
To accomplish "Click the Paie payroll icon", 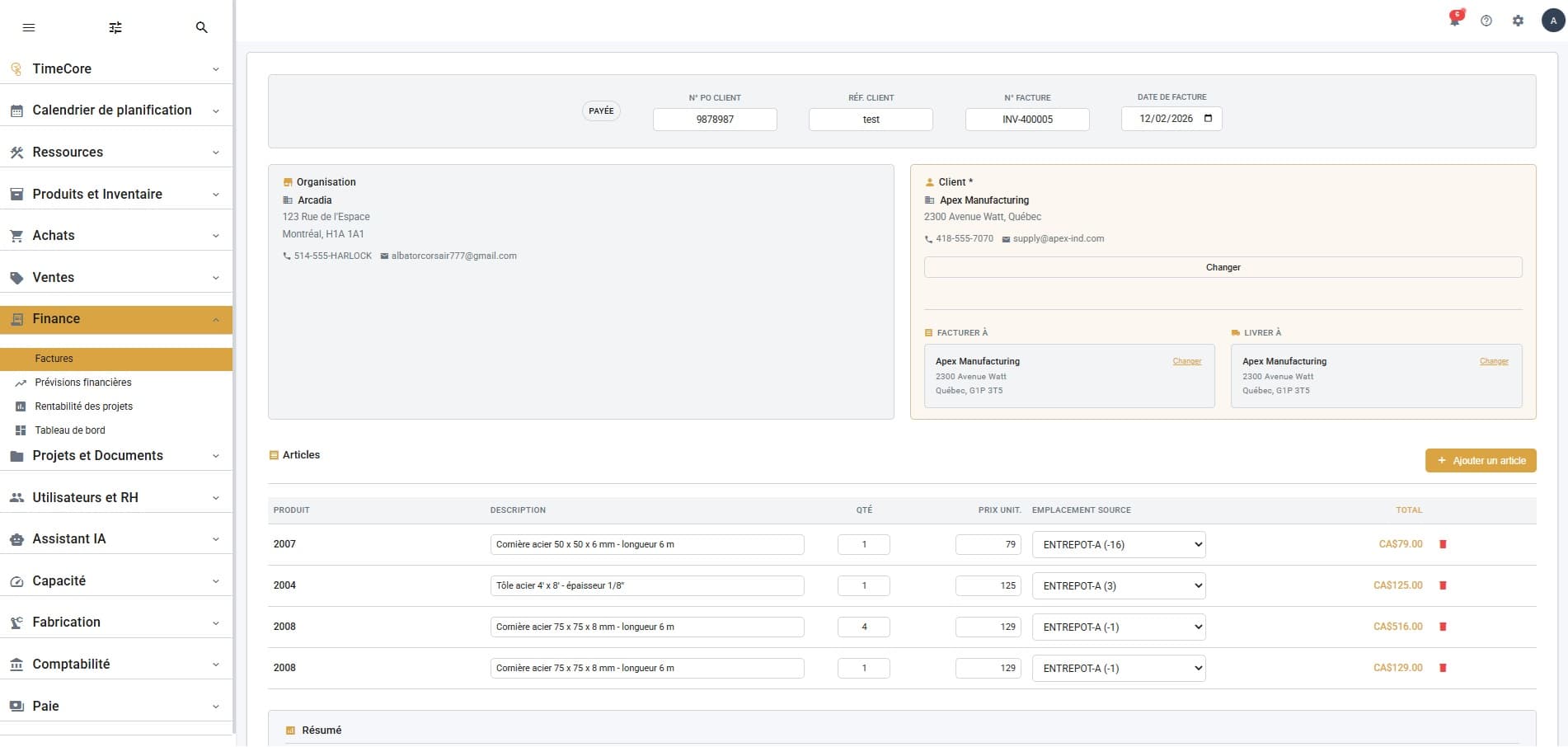I will pos(16,707).
